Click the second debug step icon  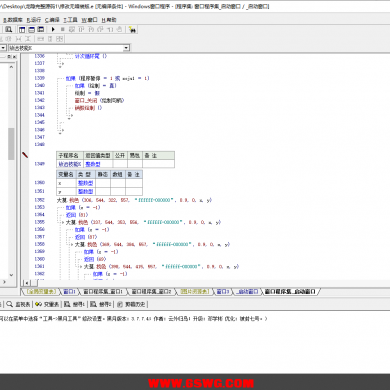coord(81,30)
